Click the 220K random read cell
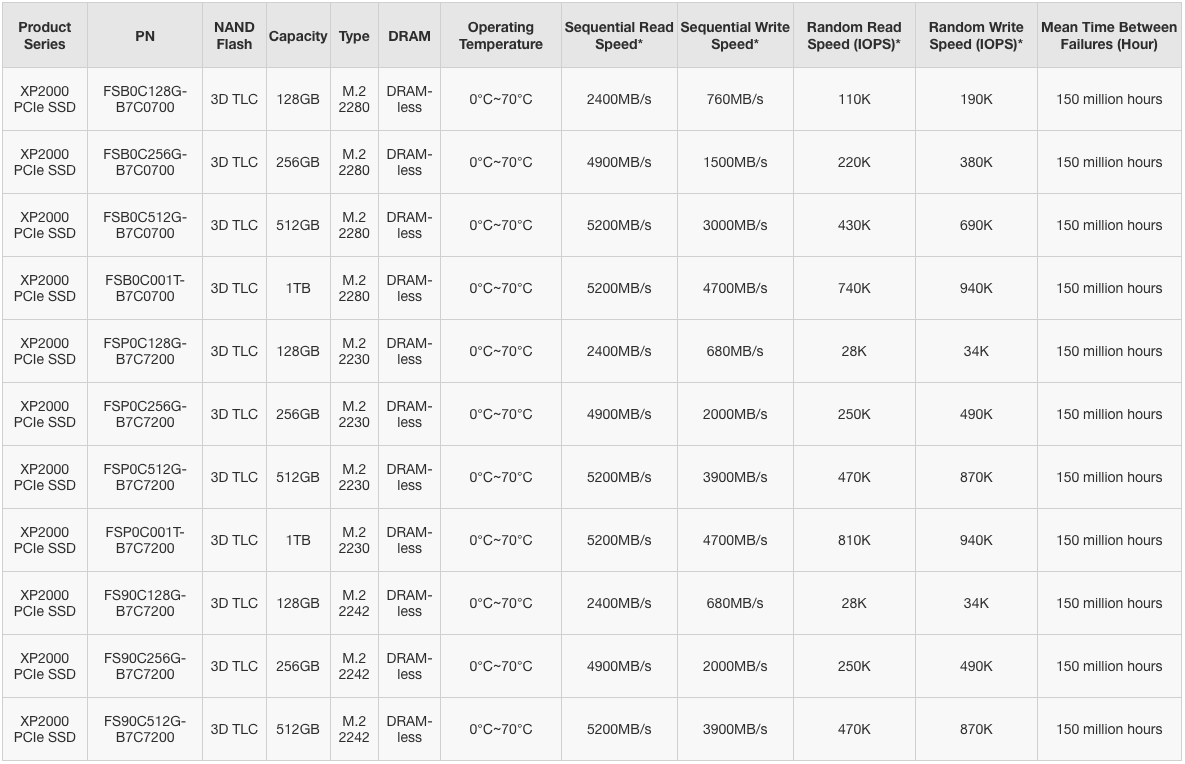This screenshot has height=764, width=1185. (x=854, y=162)
